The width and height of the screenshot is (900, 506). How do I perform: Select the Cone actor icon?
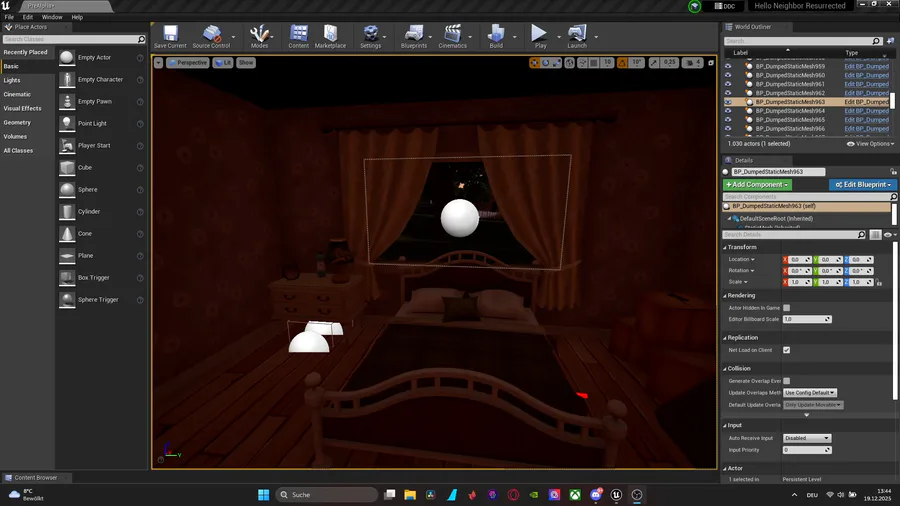tap(67, 233)
